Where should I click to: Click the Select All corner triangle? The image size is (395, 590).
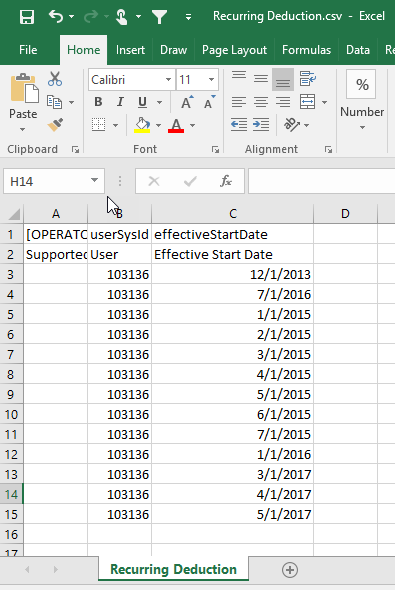coord(14,214)
